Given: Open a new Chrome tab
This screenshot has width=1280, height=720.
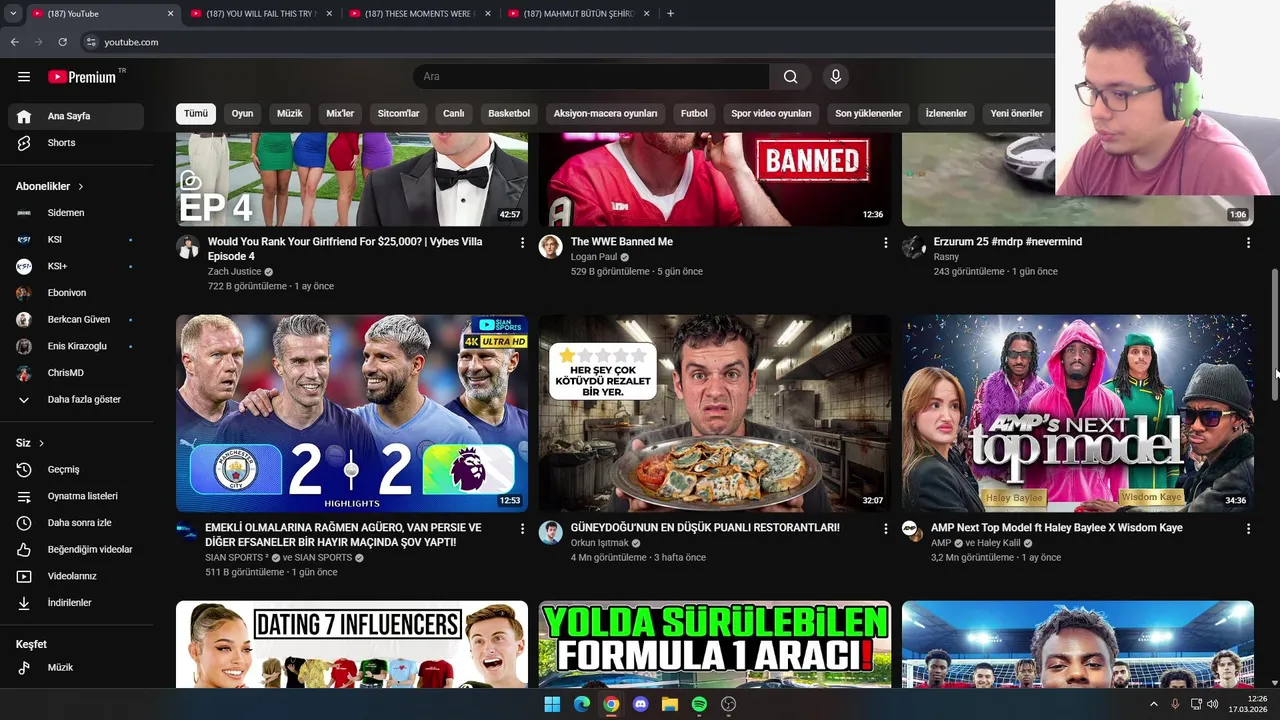Looking at the screenshot, I should point(670,14).
